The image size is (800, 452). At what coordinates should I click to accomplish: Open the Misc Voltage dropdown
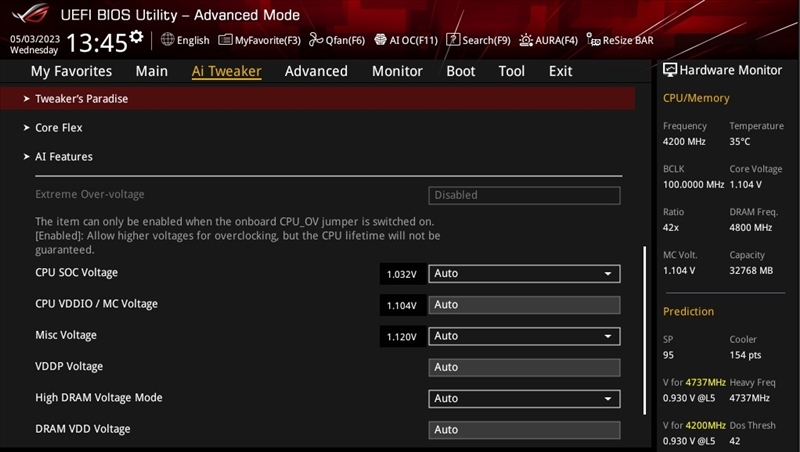click(x=524, y=336)
